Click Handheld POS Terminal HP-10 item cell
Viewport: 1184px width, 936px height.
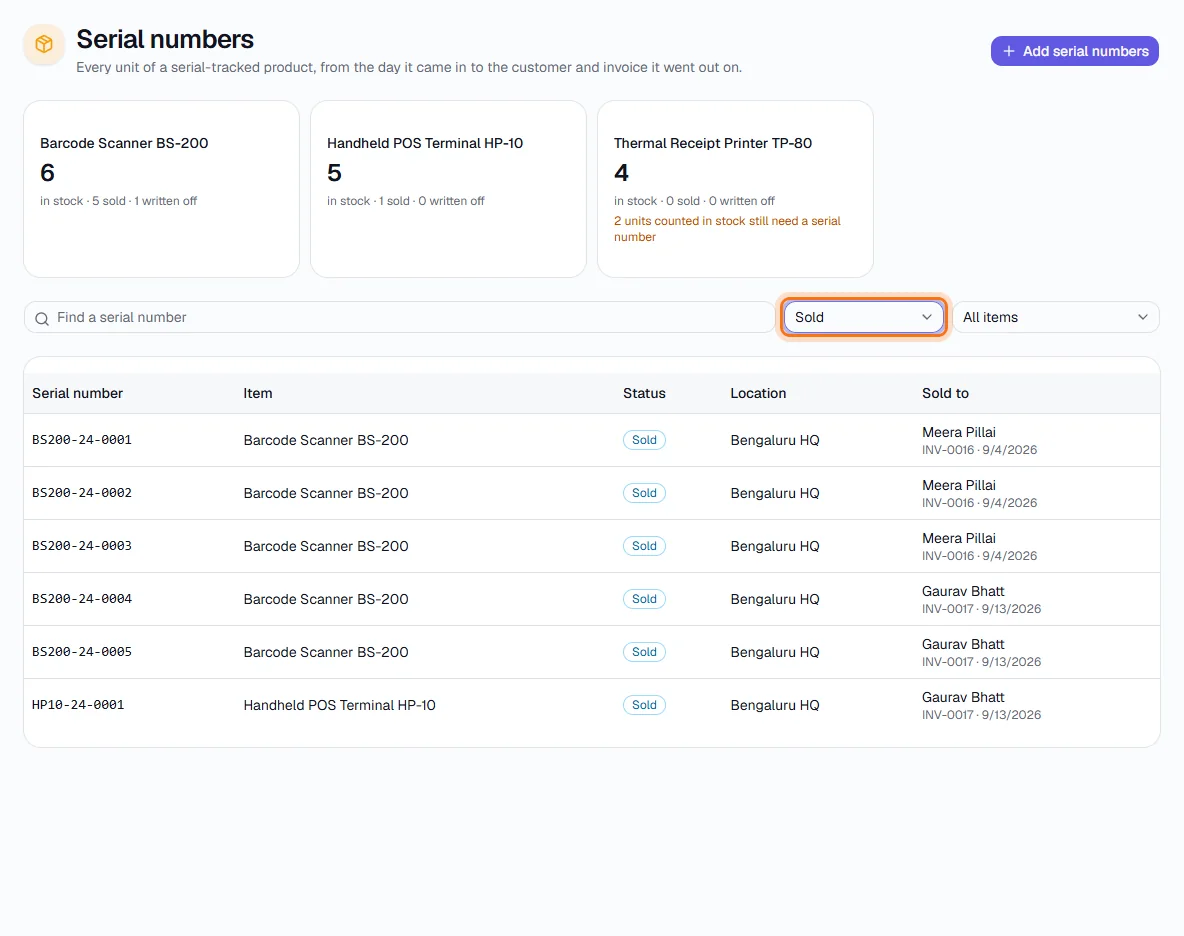(340, 705)
